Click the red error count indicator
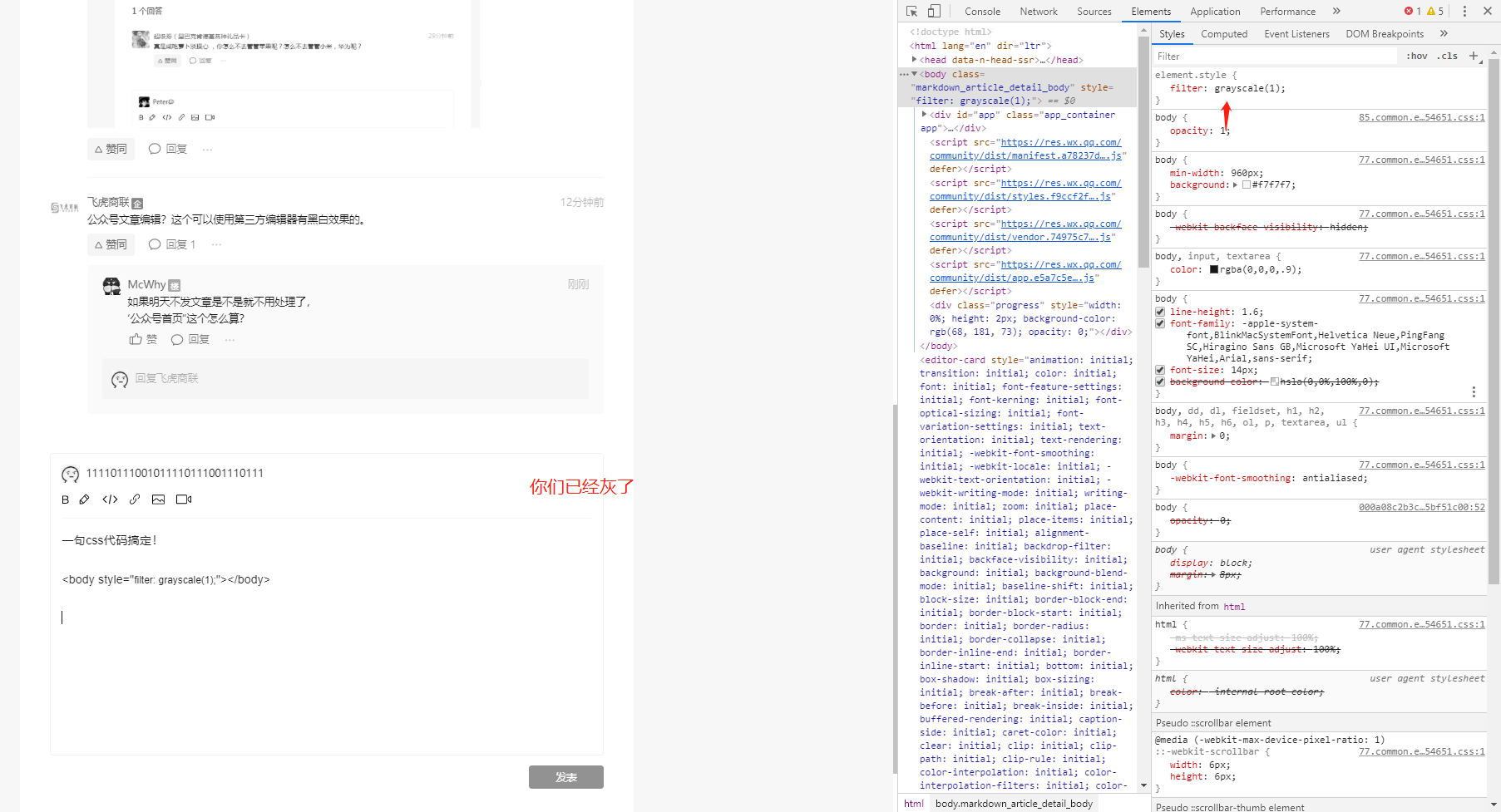The image size is (1501, 812). click(x=1413, y=12)
